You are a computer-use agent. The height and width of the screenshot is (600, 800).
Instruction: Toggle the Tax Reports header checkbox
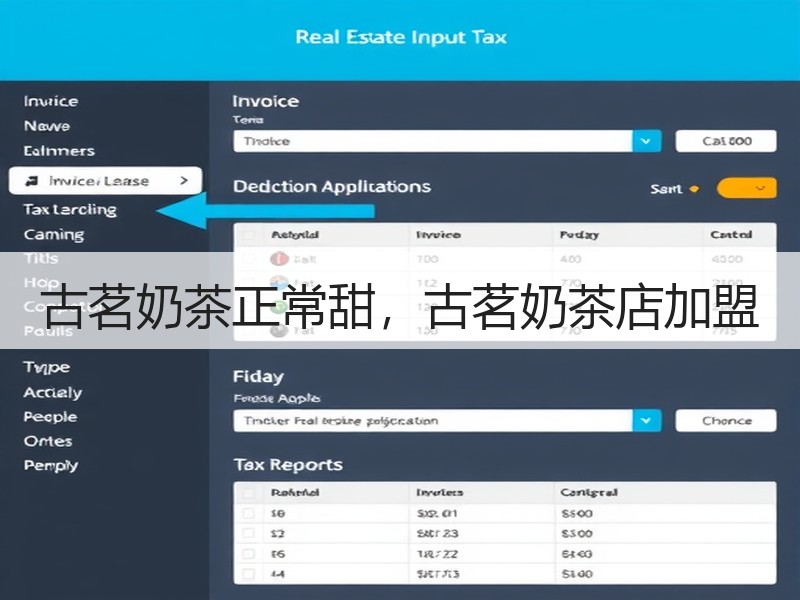coord(248,493)
